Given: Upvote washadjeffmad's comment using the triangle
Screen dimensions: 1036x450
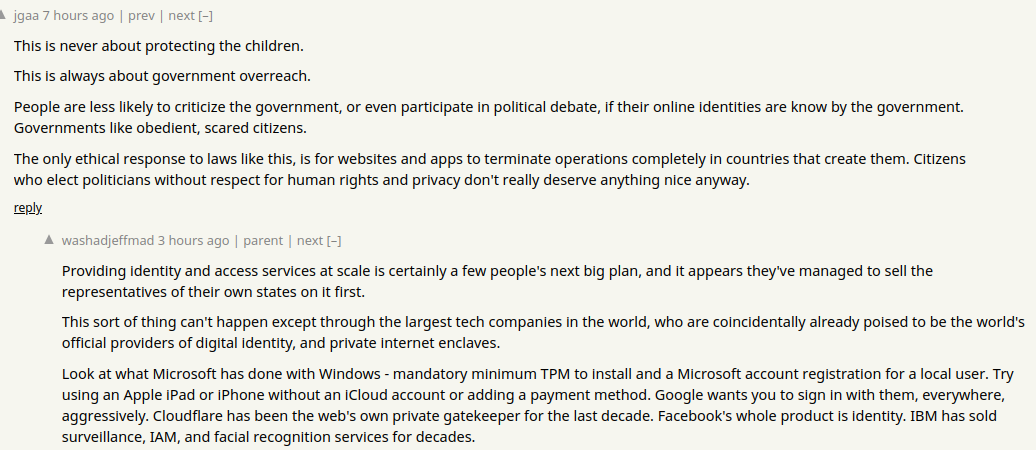Looking at the screenshot, I should pyautogui.click(x=49, y=240).
